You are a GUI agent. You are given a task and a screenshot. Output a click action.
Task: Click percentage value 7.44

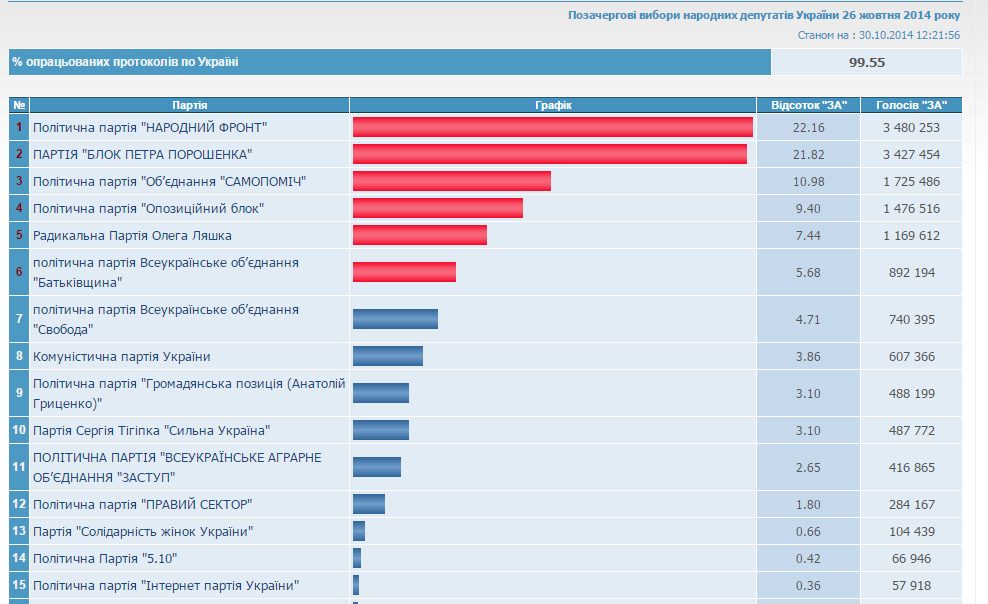tap(808, 236)
